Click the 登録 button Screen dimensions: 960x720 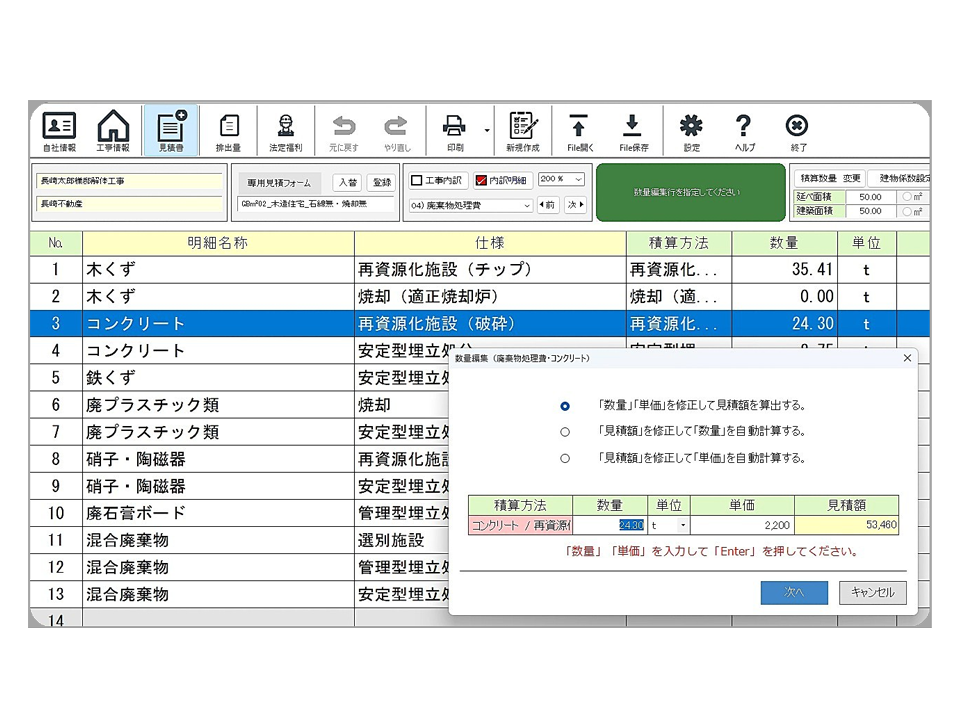tap(382, 182)
